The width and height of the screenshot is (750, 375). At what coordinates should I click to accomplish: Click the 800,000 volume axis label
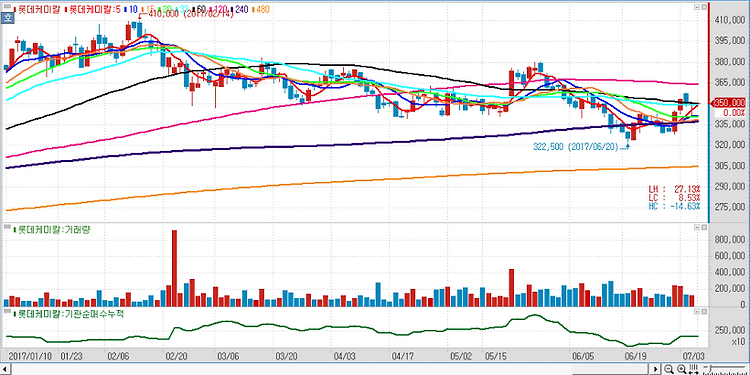tap(730, 239)
